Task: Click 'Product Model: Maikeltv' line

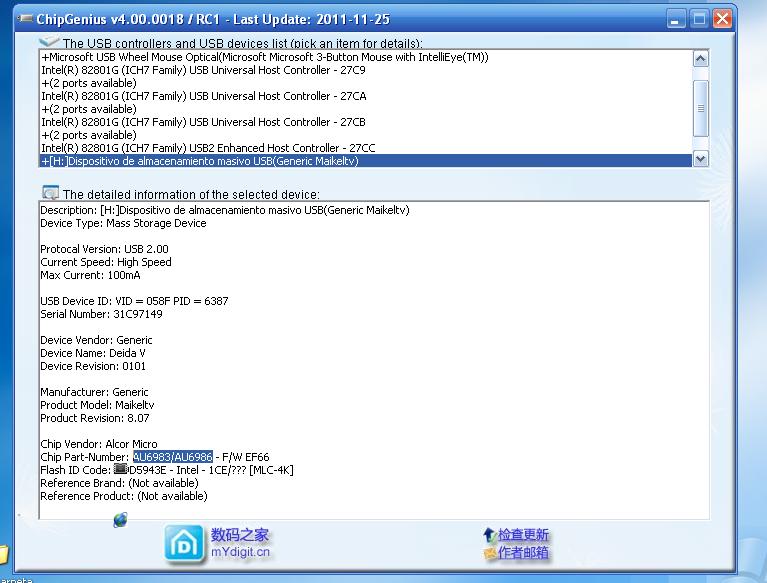Action: tap(97, 405)
